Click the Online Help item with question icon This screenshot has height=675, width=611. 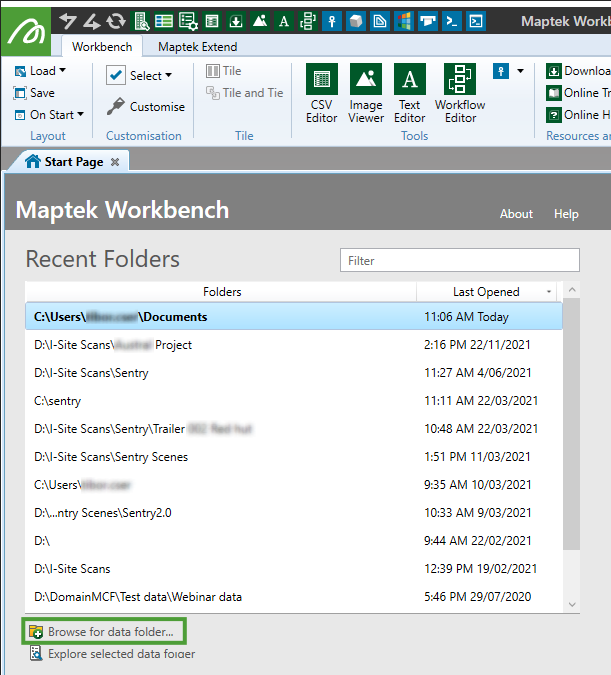tap(578, 115)
